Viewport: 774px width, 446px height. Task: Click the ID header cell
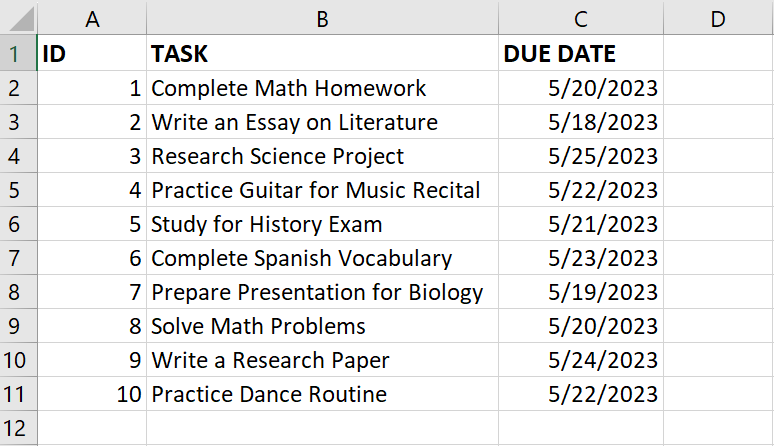(x=92, y=53)
